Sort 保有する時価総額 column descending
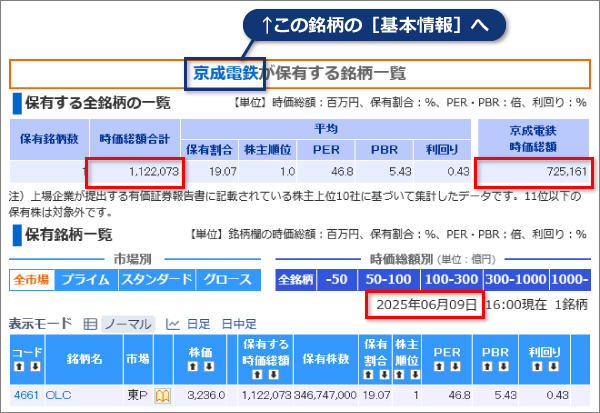 (274, 375)
